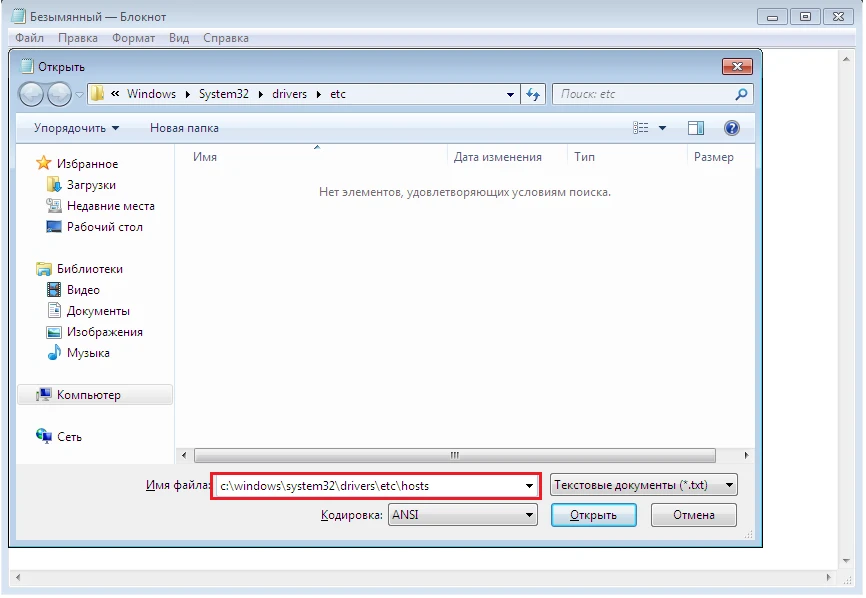The width and height of the screenshot is (866, 598).
Task: Open the Кодировка encoding dropdown
Action: (463, 515)
